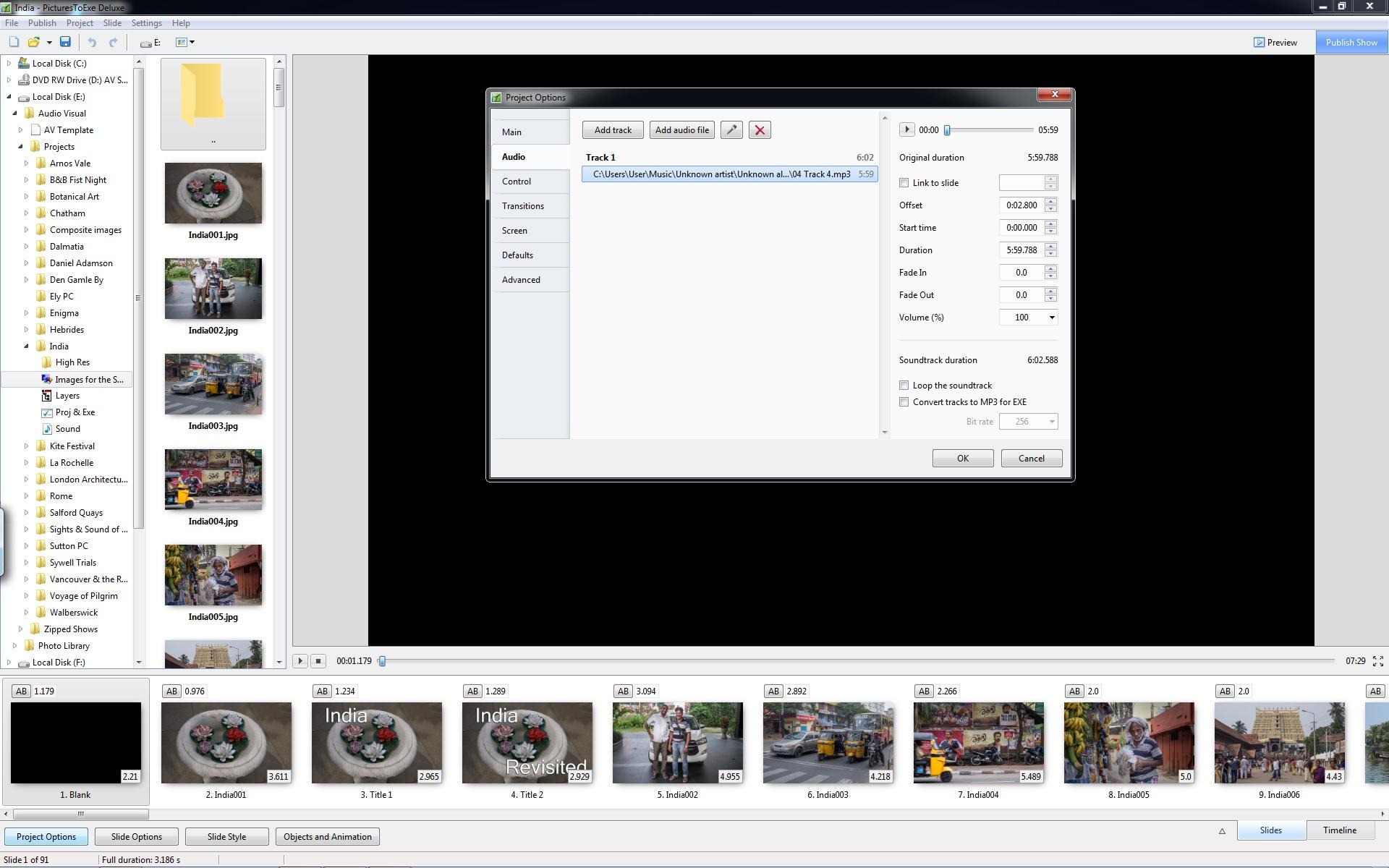Switch to the Transitions tab in Project Options
1389x868 pixels.
pos(523,206)
